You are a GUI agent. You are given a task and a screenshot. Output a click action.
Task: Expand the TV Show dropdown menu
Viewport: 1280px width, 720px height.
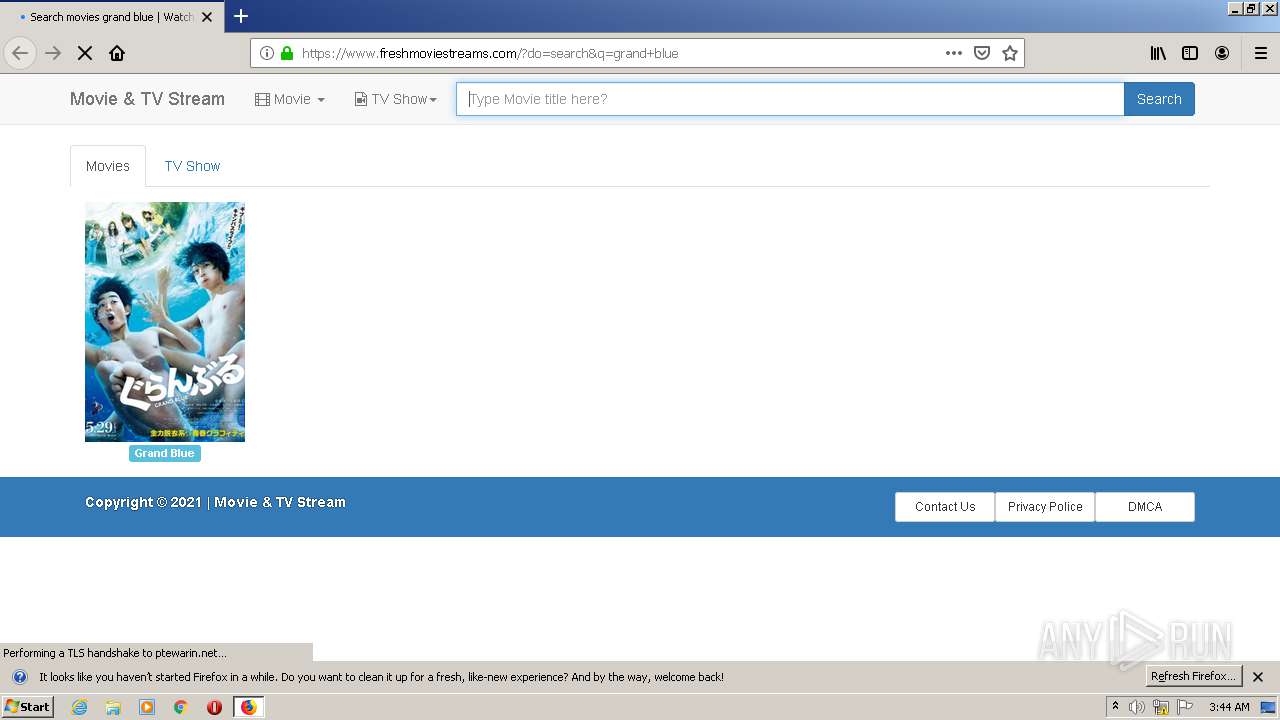click(396, 99)
